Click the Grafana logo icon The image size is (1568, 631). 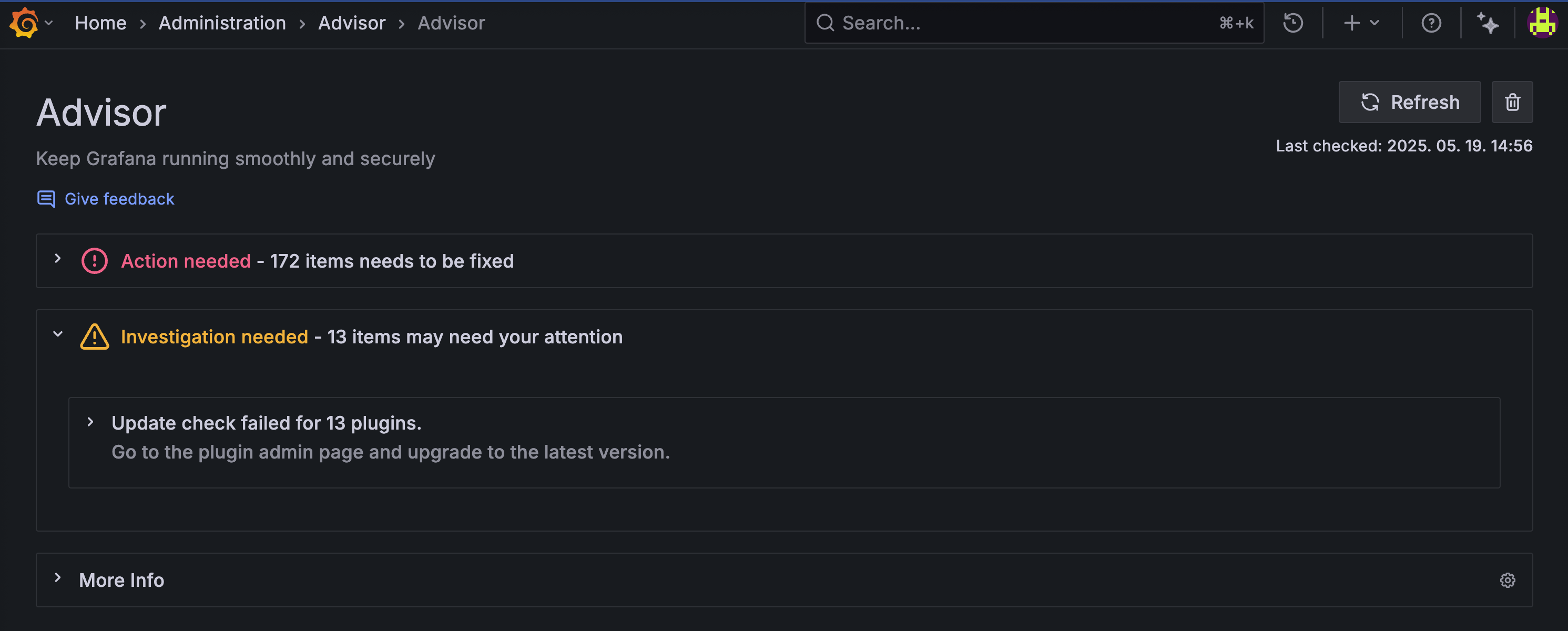(x=24, y=23)
